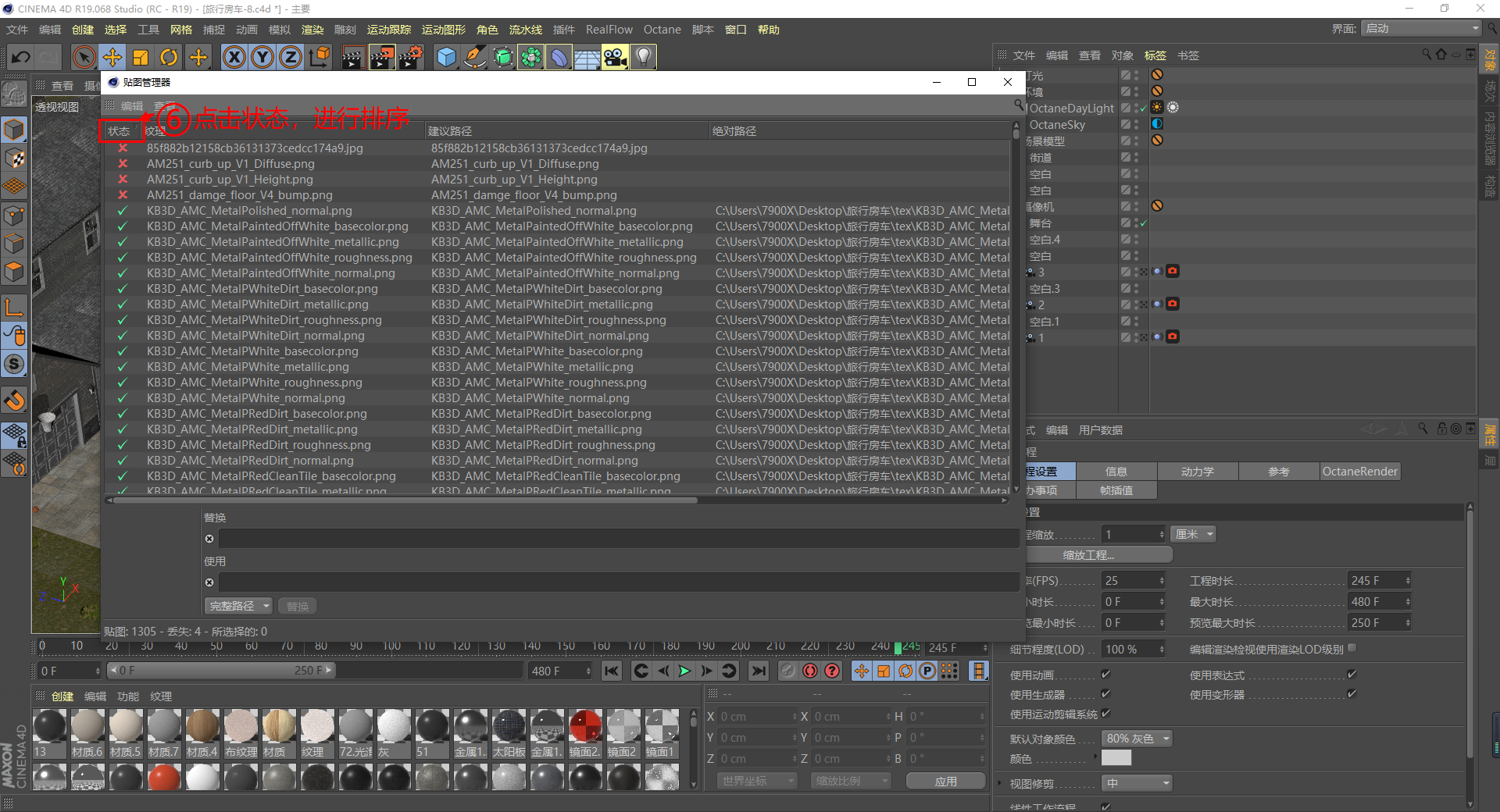
Task: Toggle the 使用变形器 checkbox
Action: [1352, 693]
